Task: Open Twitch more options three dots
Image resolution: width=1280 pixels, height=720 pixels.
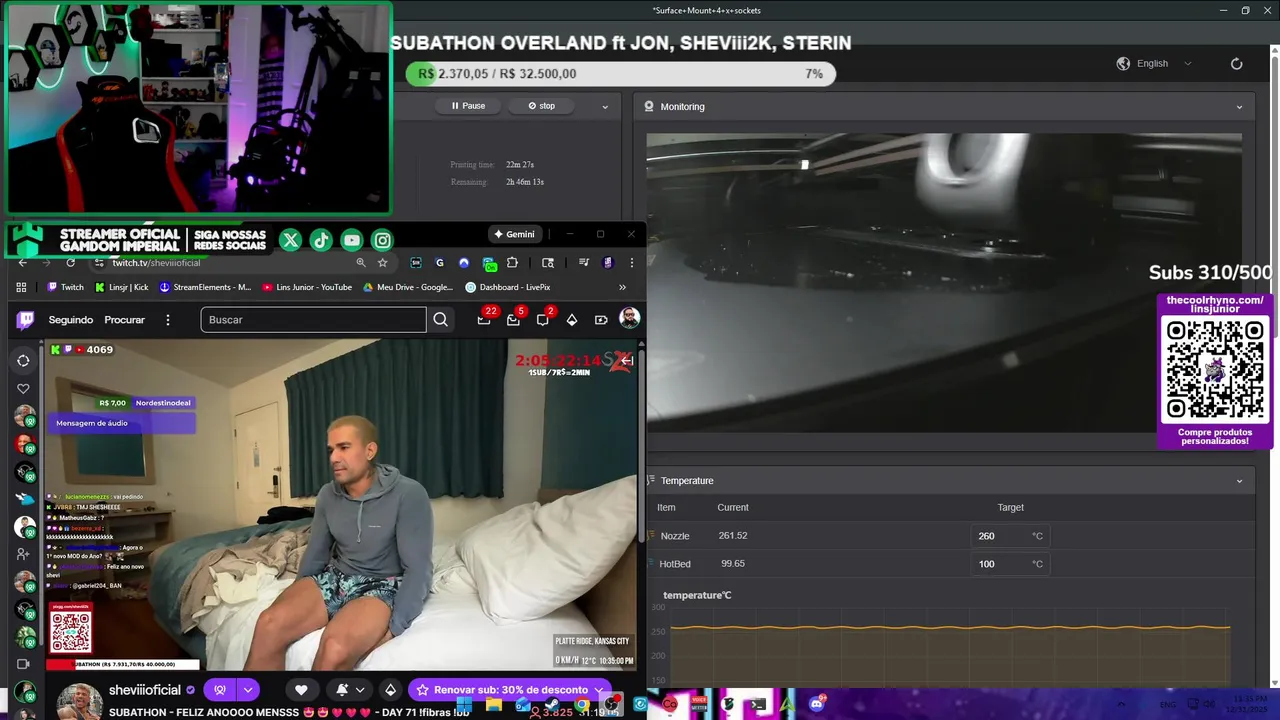Action: (x=168, y=320)
